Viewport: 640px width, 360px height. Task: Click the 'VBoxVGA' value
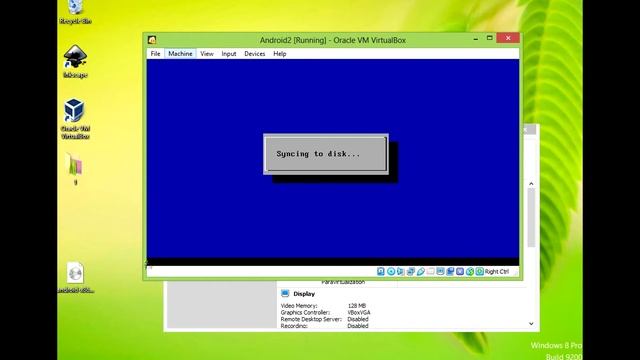[x=359, y=313]
